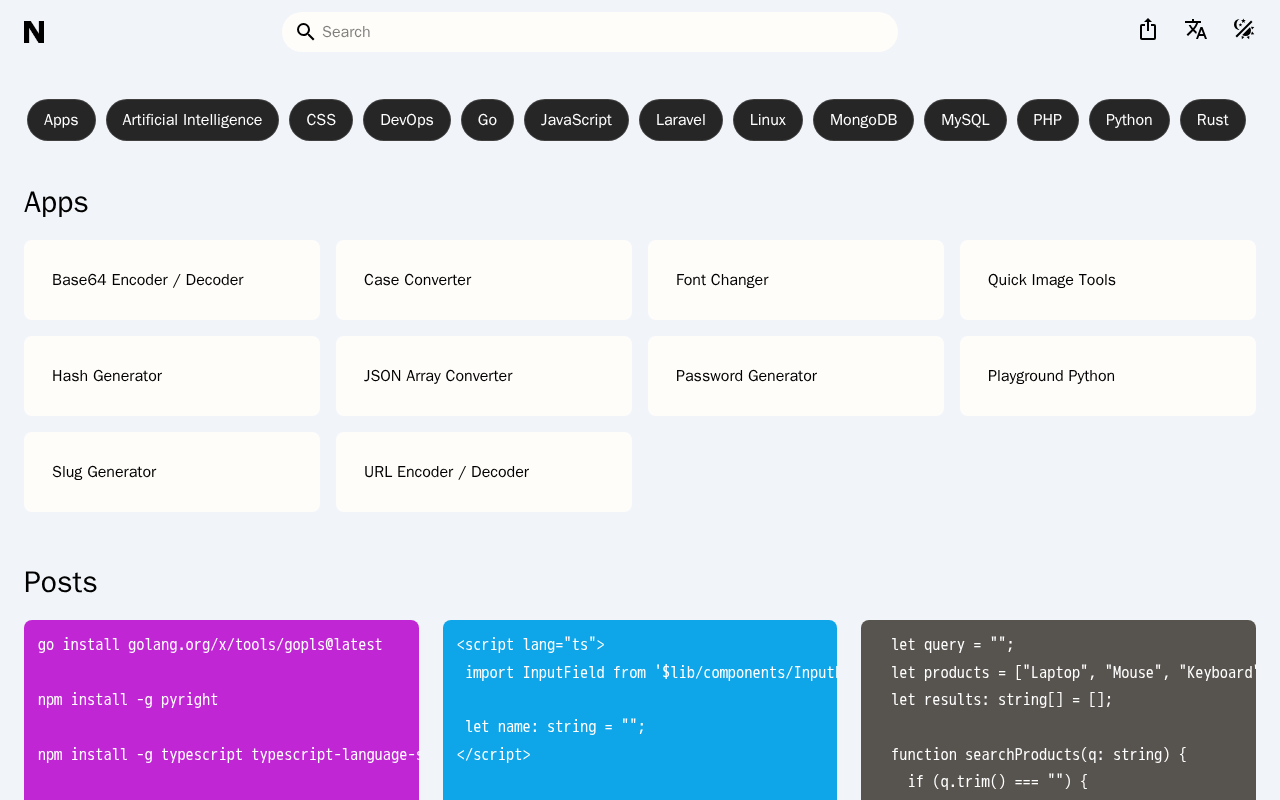Open Quick Image Tools
The image size is (1280, 800).
point(1108,280)
